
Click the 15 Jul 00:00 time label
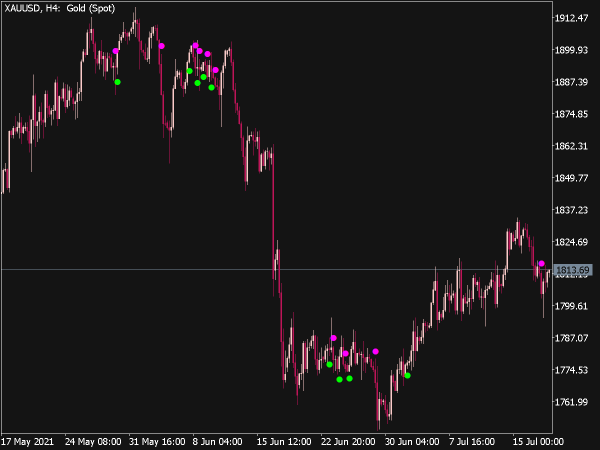coord(538,442)
